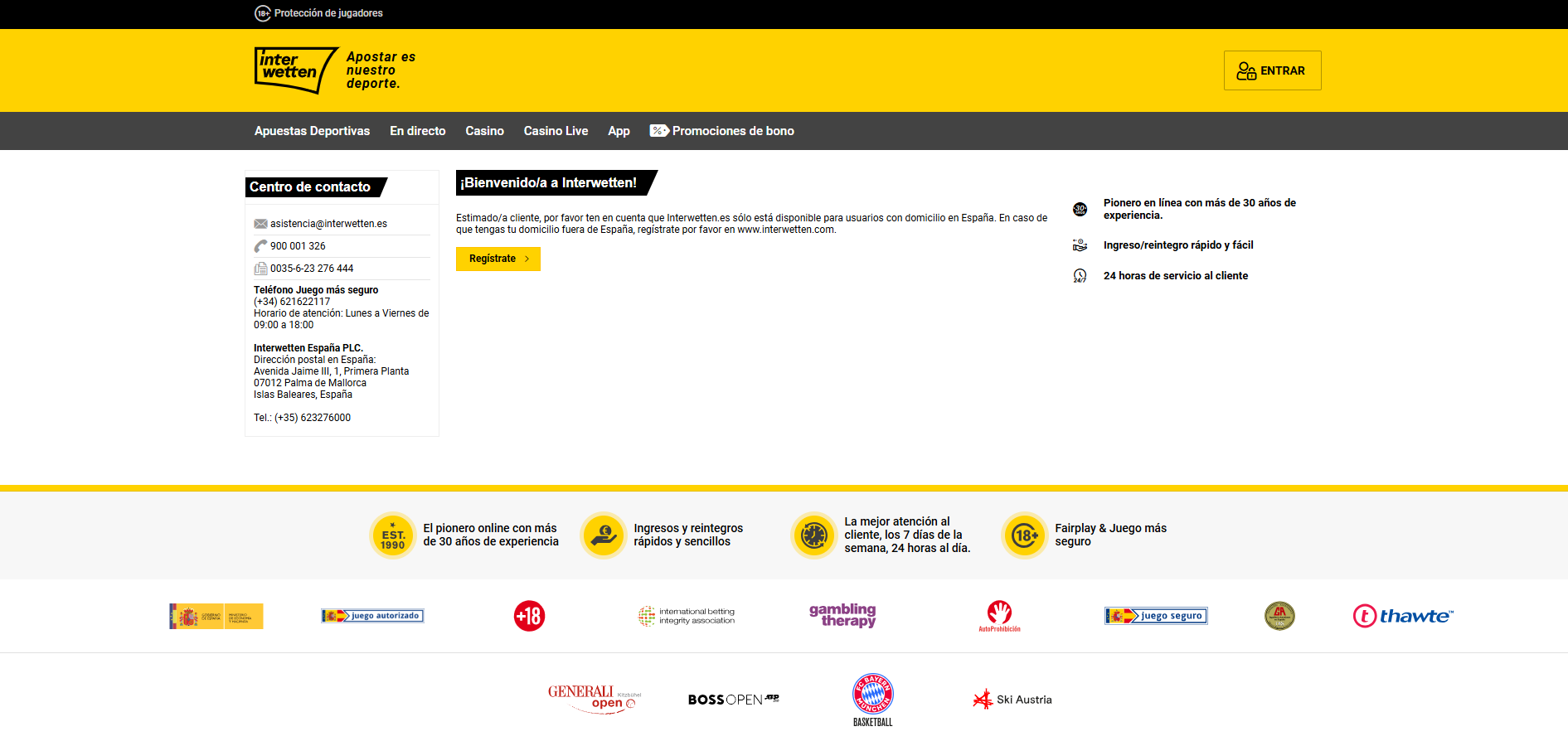Screen dimensions: 1568x746
Task: Click the 30 years experience badge icon
Action: 1080,209
